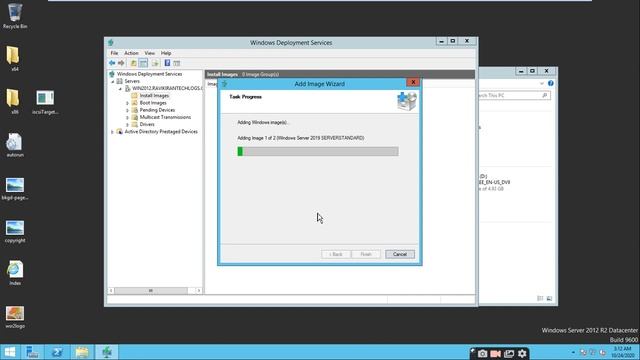Select the bkgd-page image file on desktop

15,188
